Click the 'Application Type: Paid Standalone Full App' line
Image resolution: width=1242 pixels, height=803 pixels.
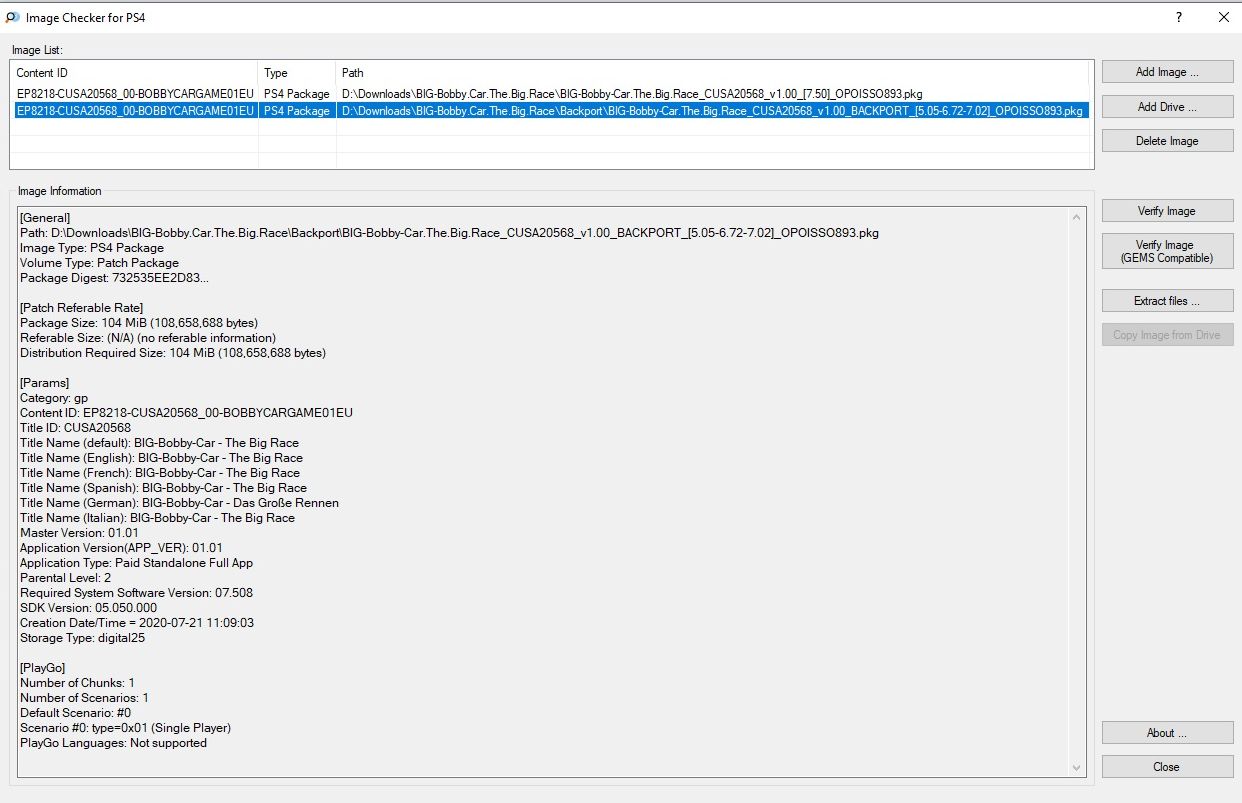pyautogui.click(x=136, y=563)
